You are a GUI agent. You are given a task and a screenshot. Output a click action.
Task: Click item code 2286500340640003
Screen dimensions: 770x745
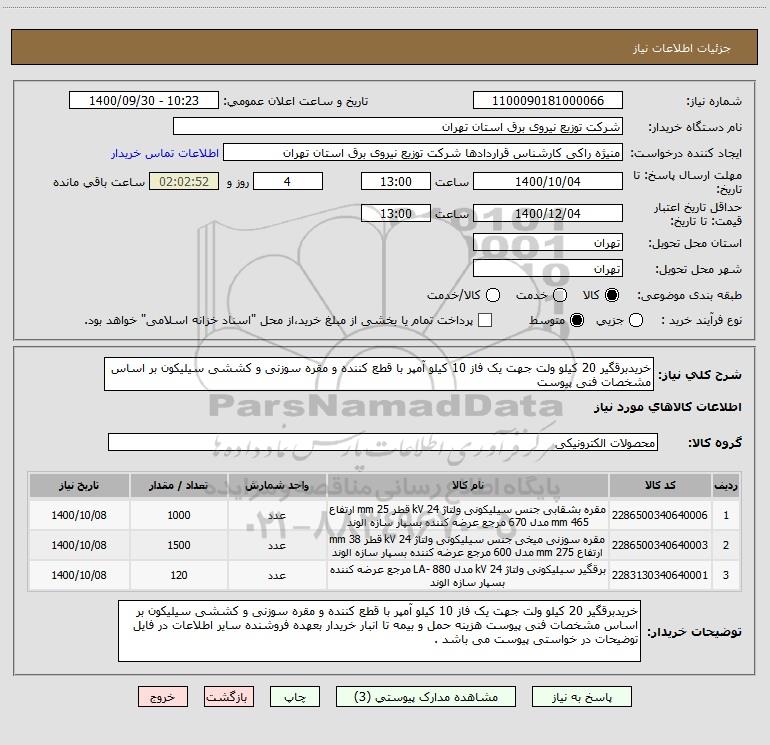[660, 545]
